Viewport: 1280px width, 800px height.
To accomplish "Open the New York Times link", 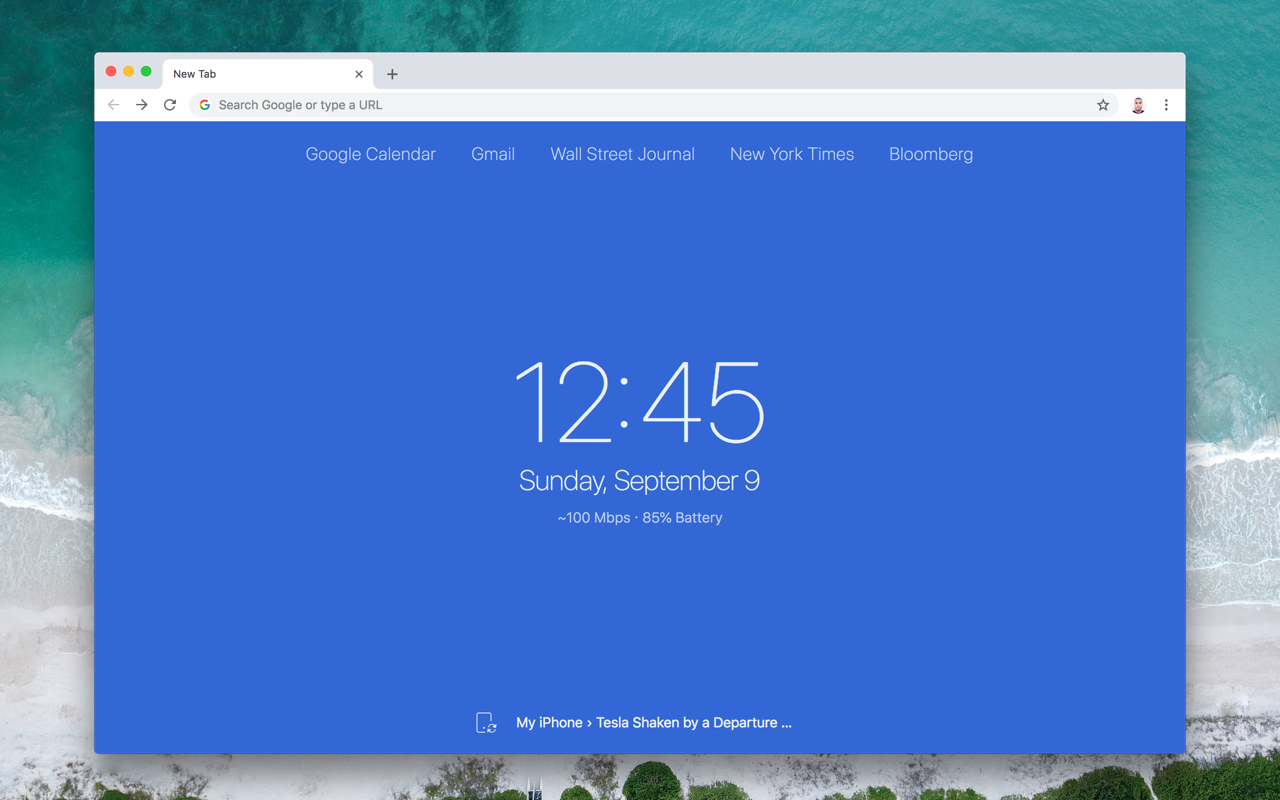I will [792, 154].
